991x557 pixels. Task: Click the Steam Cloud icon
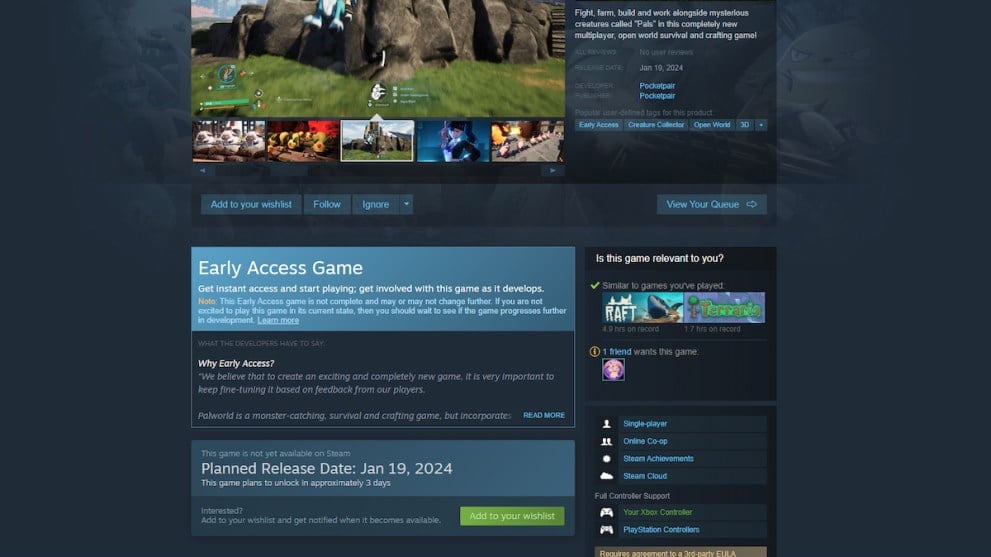point(606,476)
